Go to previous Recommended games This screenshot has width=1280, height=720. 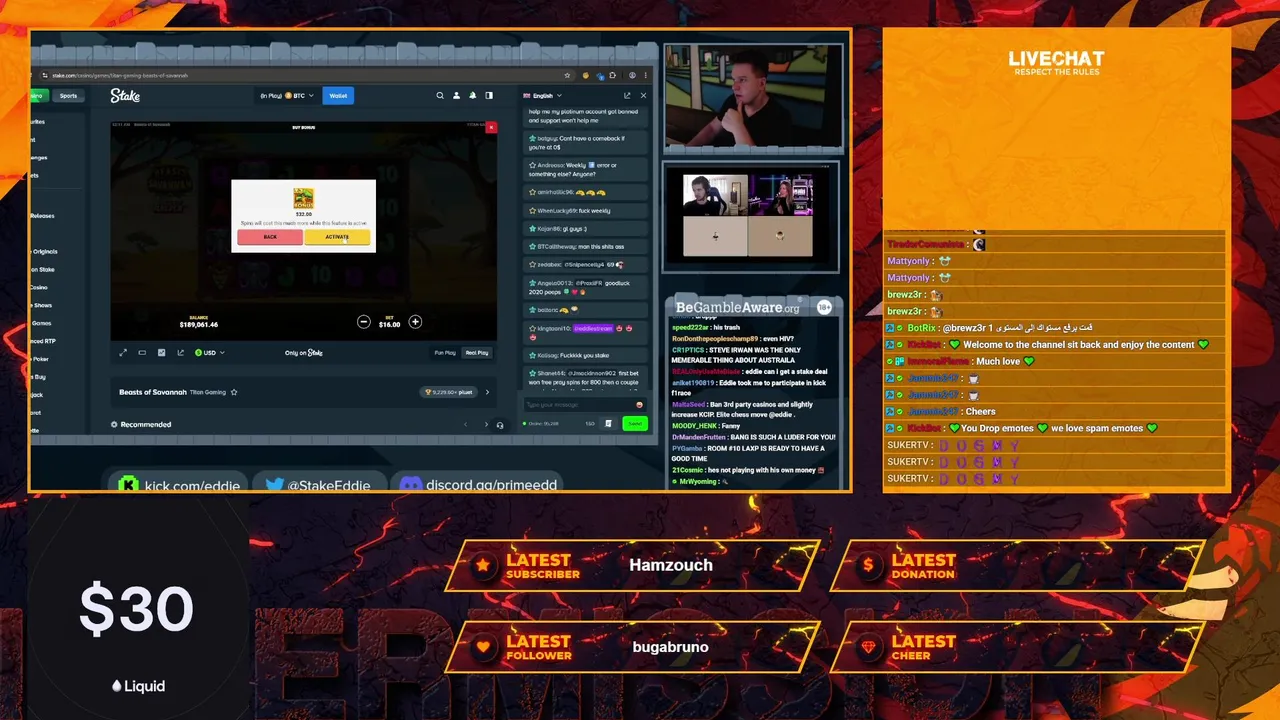[465, 425]
